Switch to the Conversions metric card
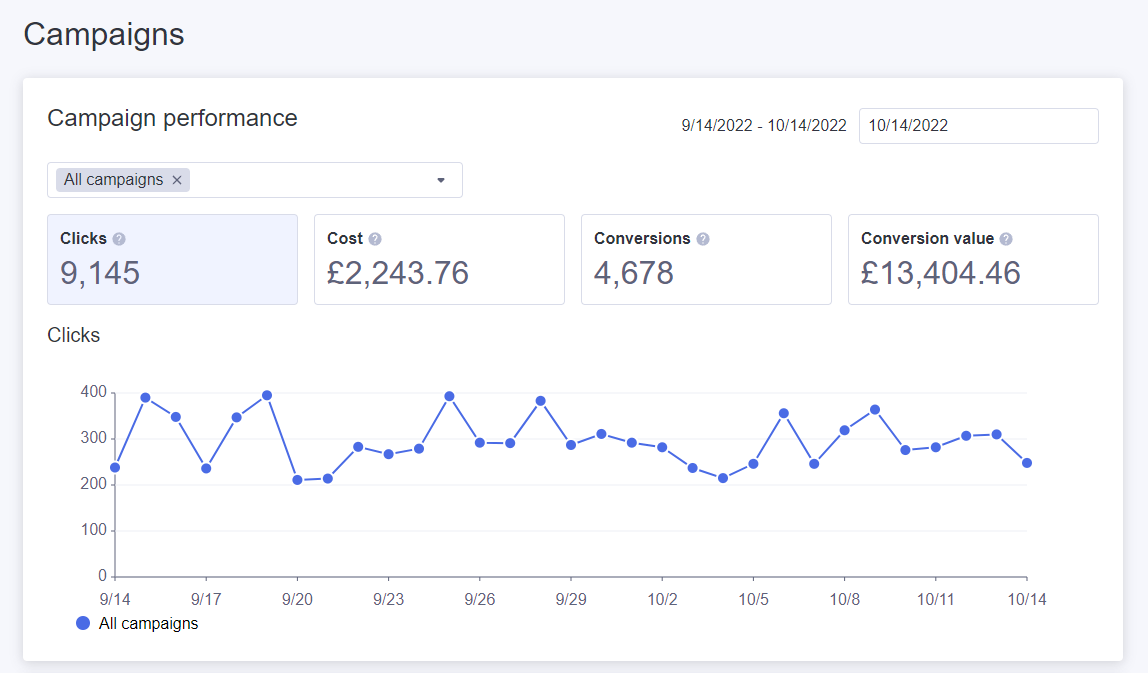This screenshot has width=1148, height=673. pyautogui.click(x=707, y=259)
